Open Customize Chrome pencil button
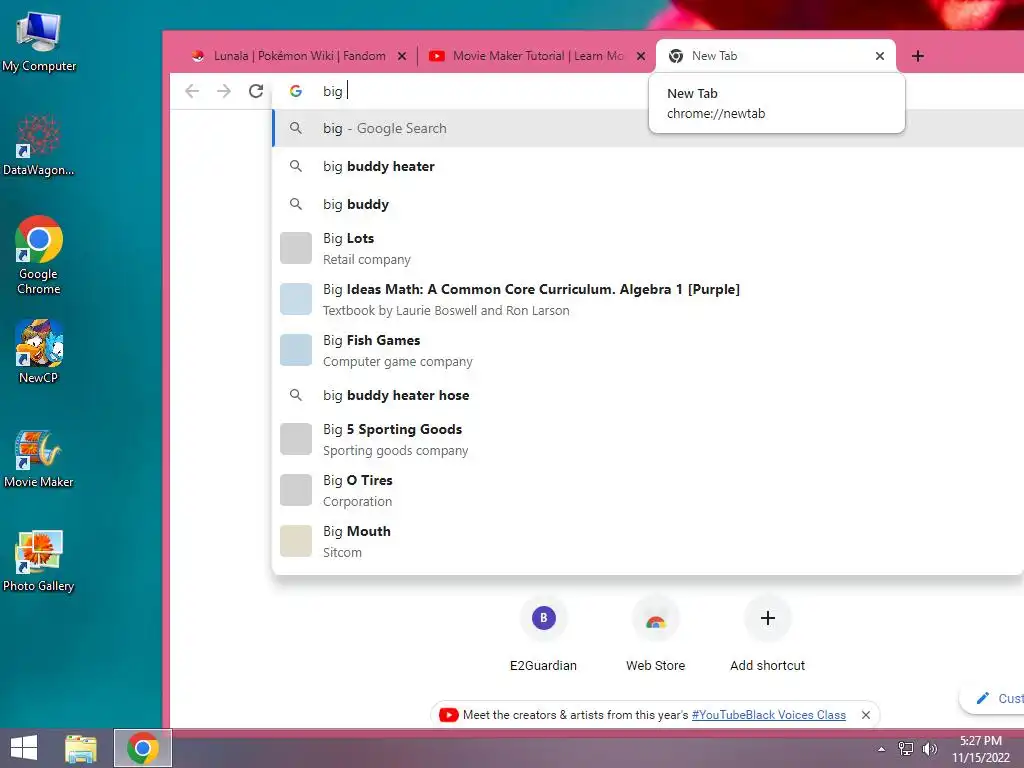This screenshot has height=768, width=1024. point(993,698)
